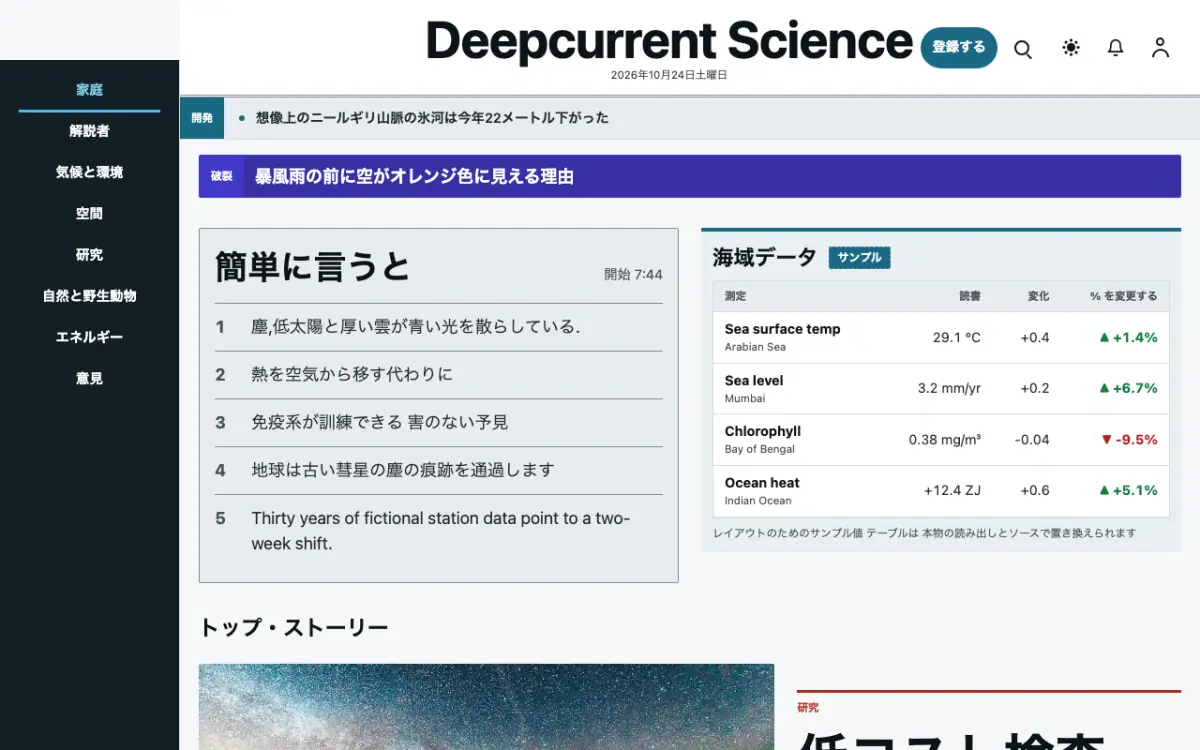Open ticker headline about ニールギリ山脈 glacier
Screen dimensions: 1200x750
432,118
